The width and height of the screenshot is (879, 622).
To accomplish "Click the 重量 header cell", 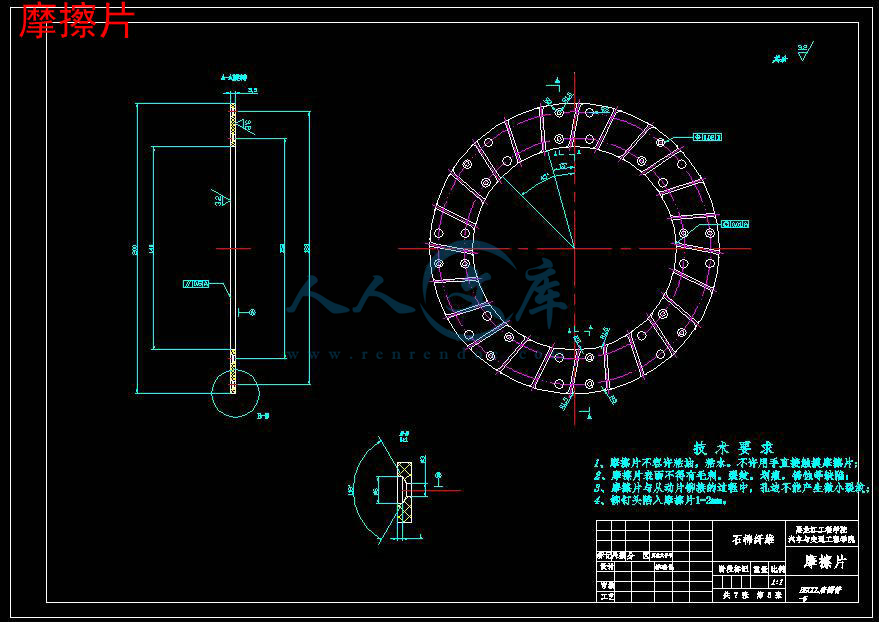I will [761, 569].
